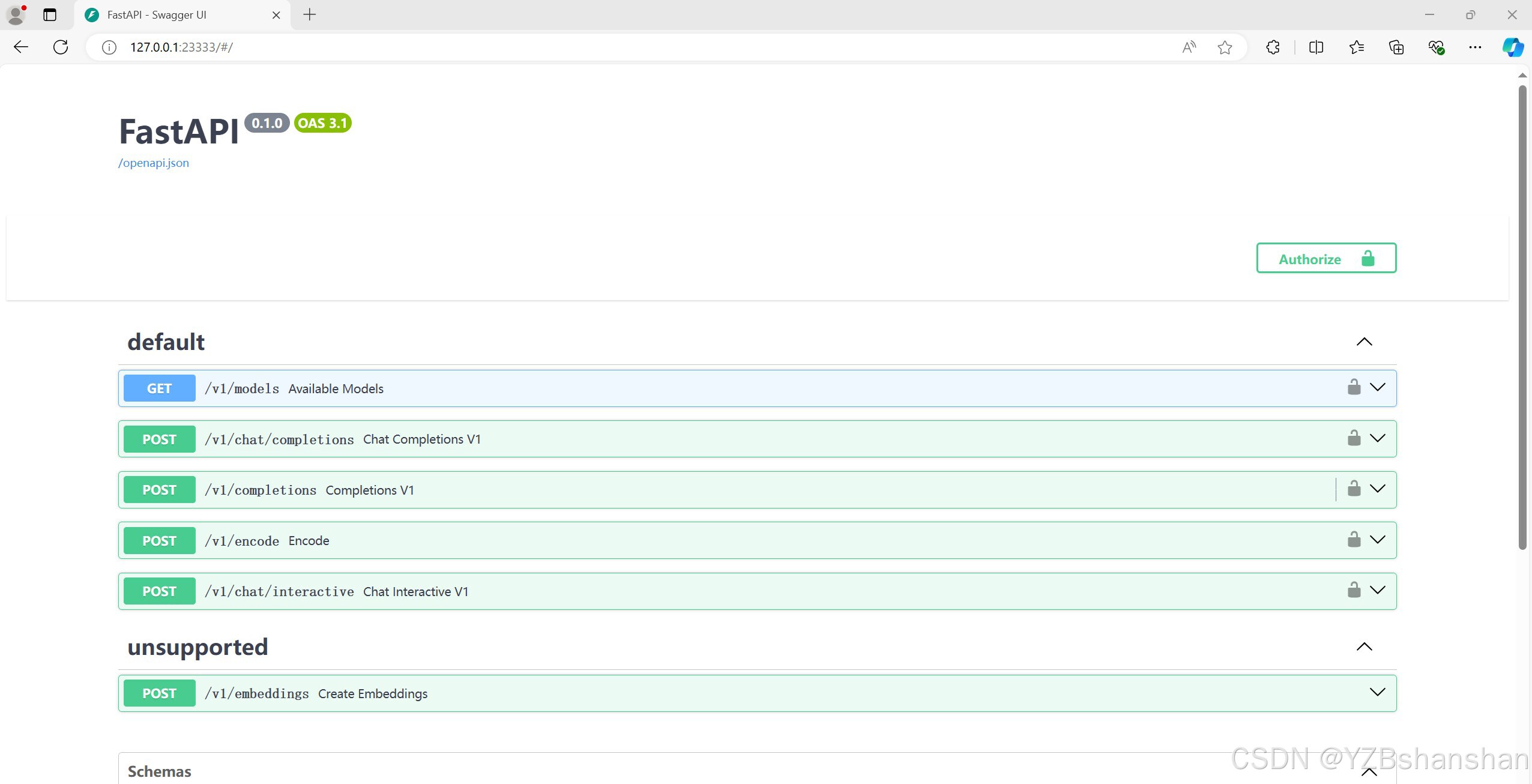Click the unsupported section heading

coord(198,647)
